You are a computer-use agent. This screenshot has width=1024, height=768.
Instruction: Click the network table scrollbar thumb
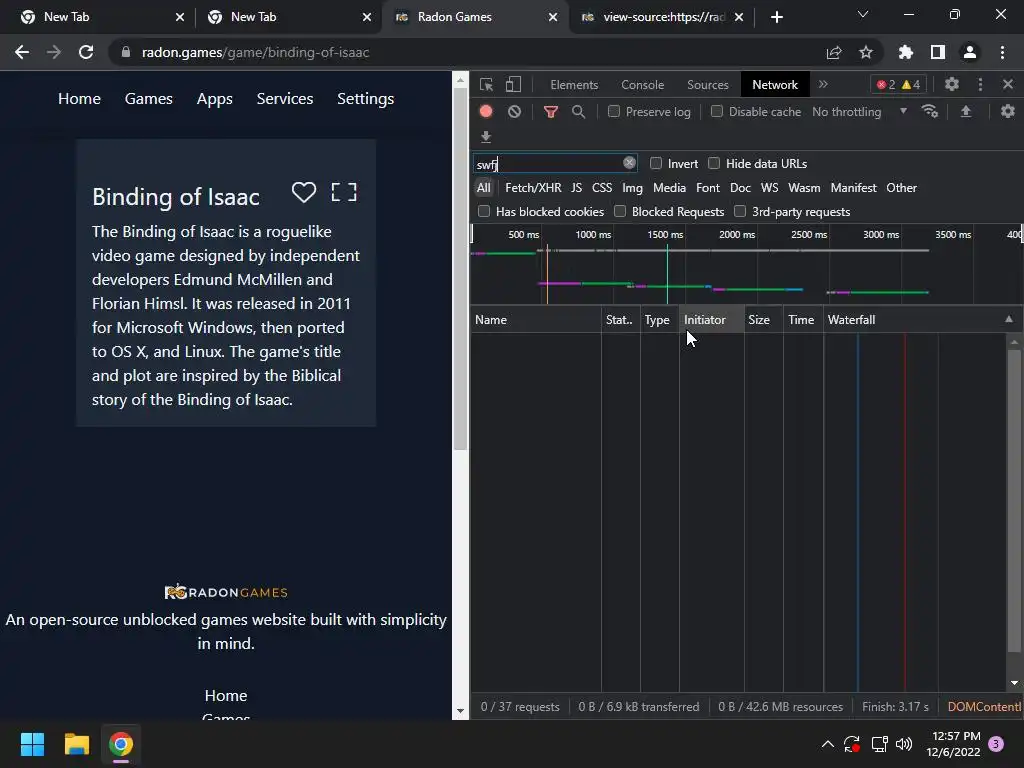point(1014,500)
